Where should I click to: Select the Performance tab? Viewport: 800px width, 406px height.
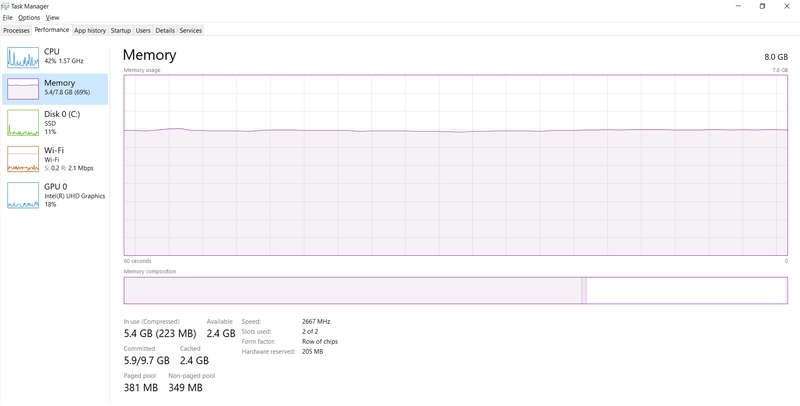[52, 30]
